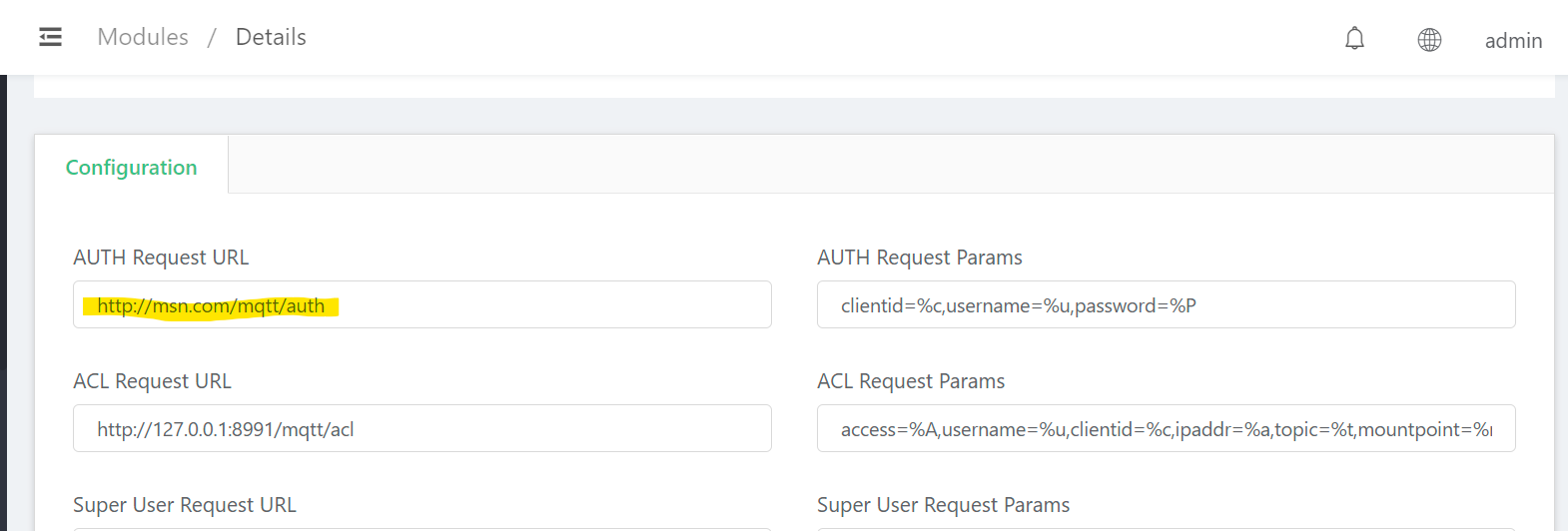Go to Modules breadcrumb
Screen dimensions: 1568x531
[143, 37]
